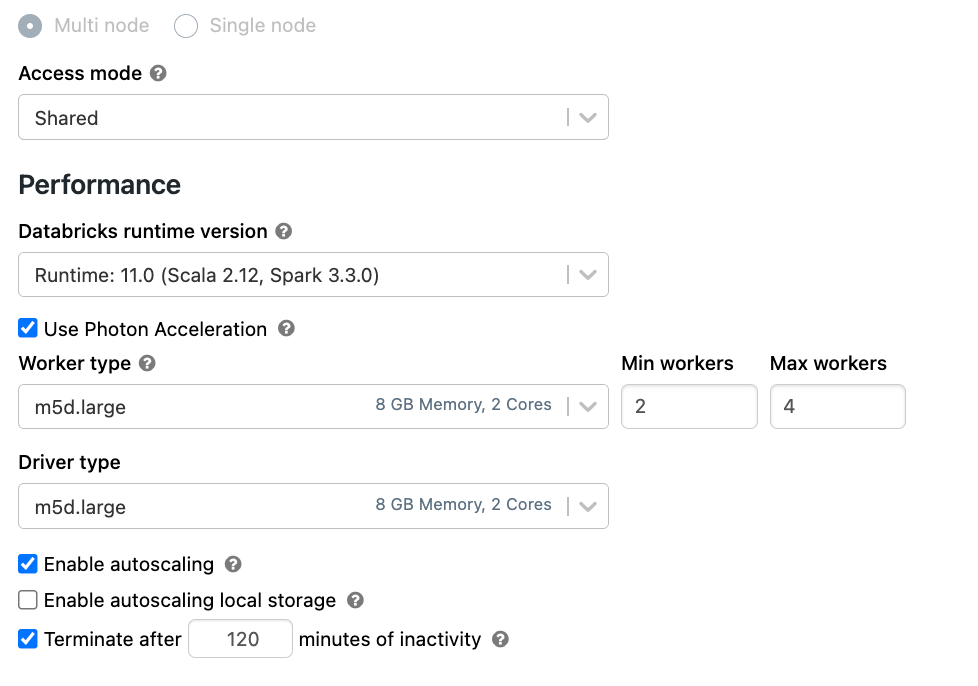Disable the Enable autoscaling checkbox

pyautogui.click(x=28, y=564)
